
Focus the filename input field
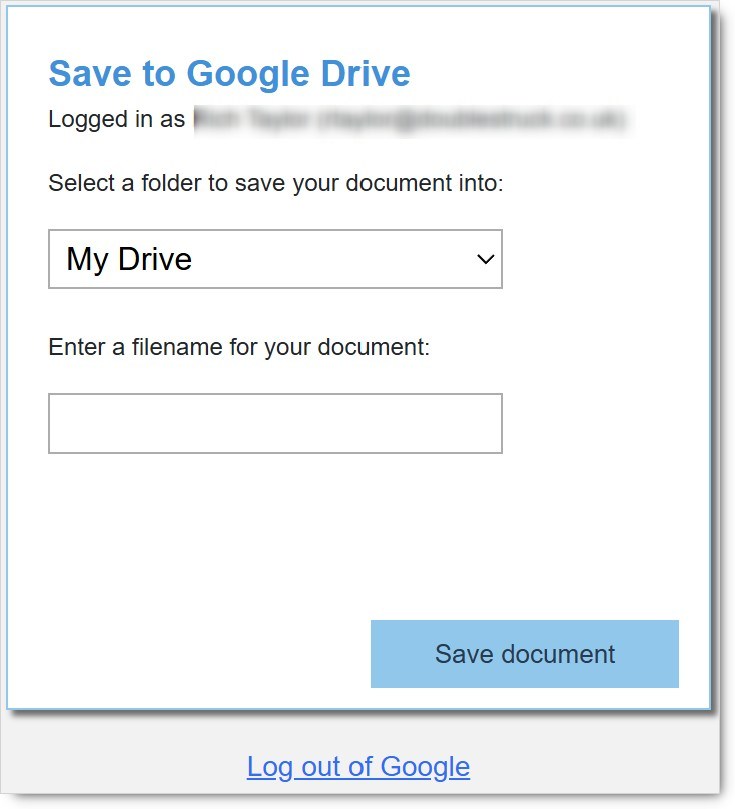pos(275,423)
